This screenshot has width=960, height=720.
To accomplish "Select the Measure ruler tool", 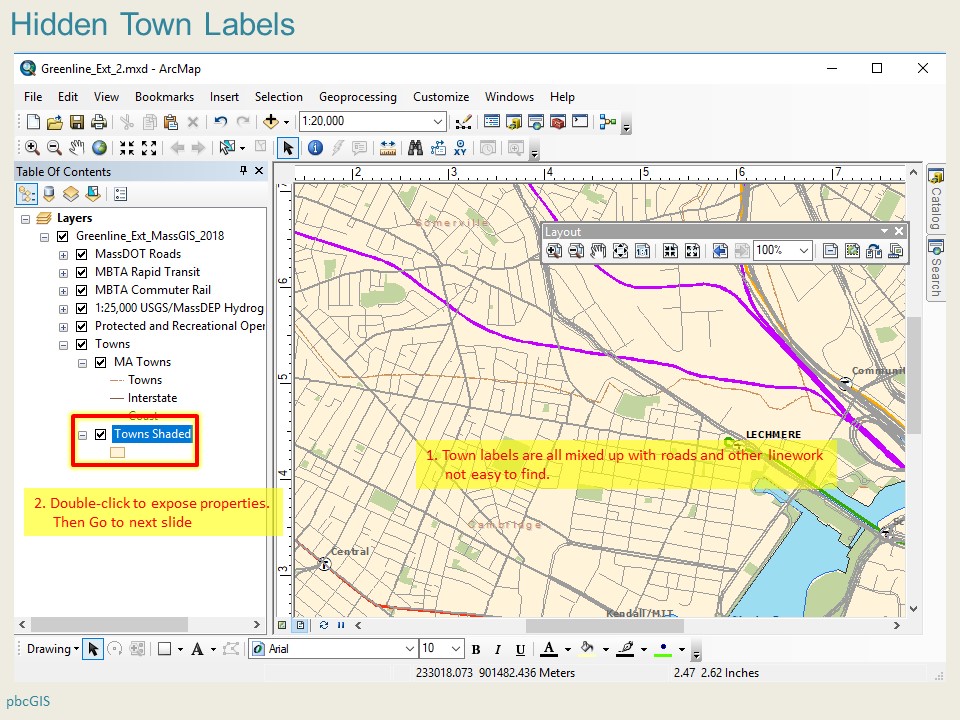I will tap(388, 148).
